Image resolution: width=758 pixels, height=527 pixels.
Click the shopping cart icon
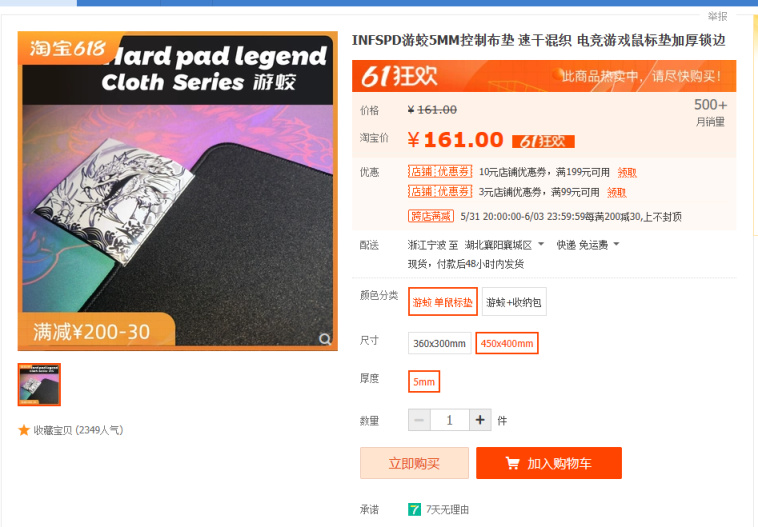(512, 463)
